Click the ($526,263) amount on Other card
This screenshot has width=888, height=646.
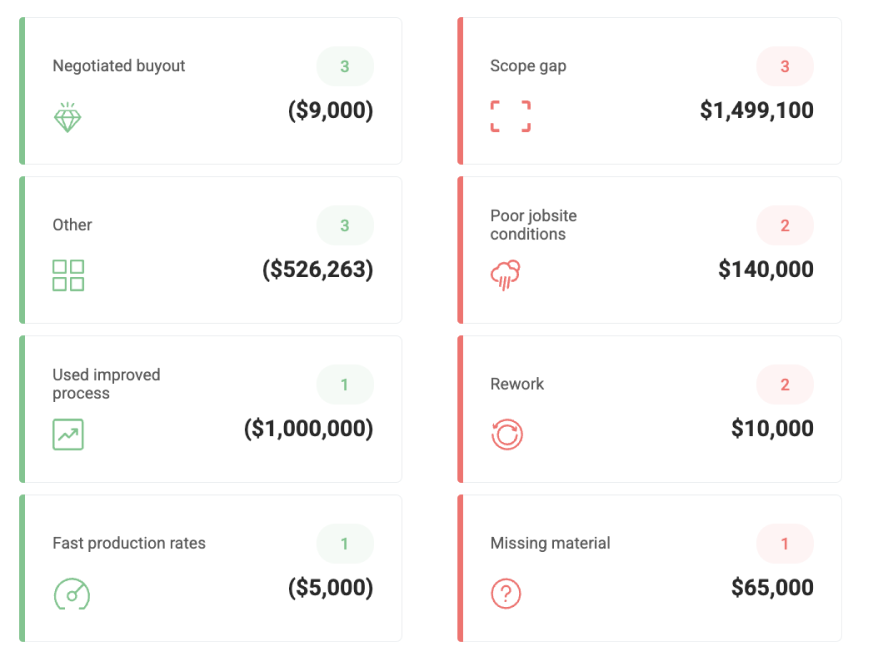click(x=318, y=269)
